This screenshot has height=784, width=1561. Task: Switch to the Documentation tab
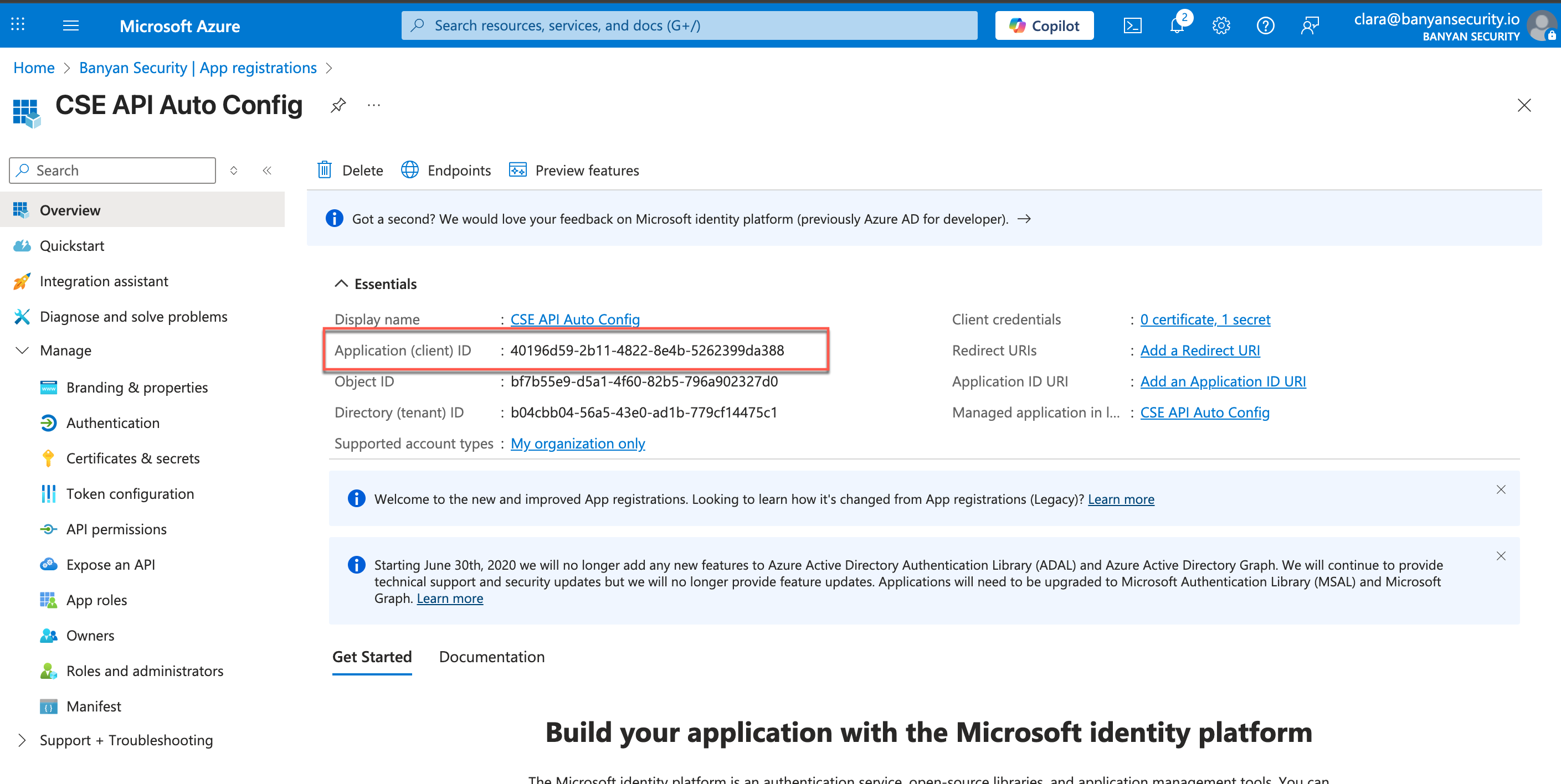click(x=491, y=657)
